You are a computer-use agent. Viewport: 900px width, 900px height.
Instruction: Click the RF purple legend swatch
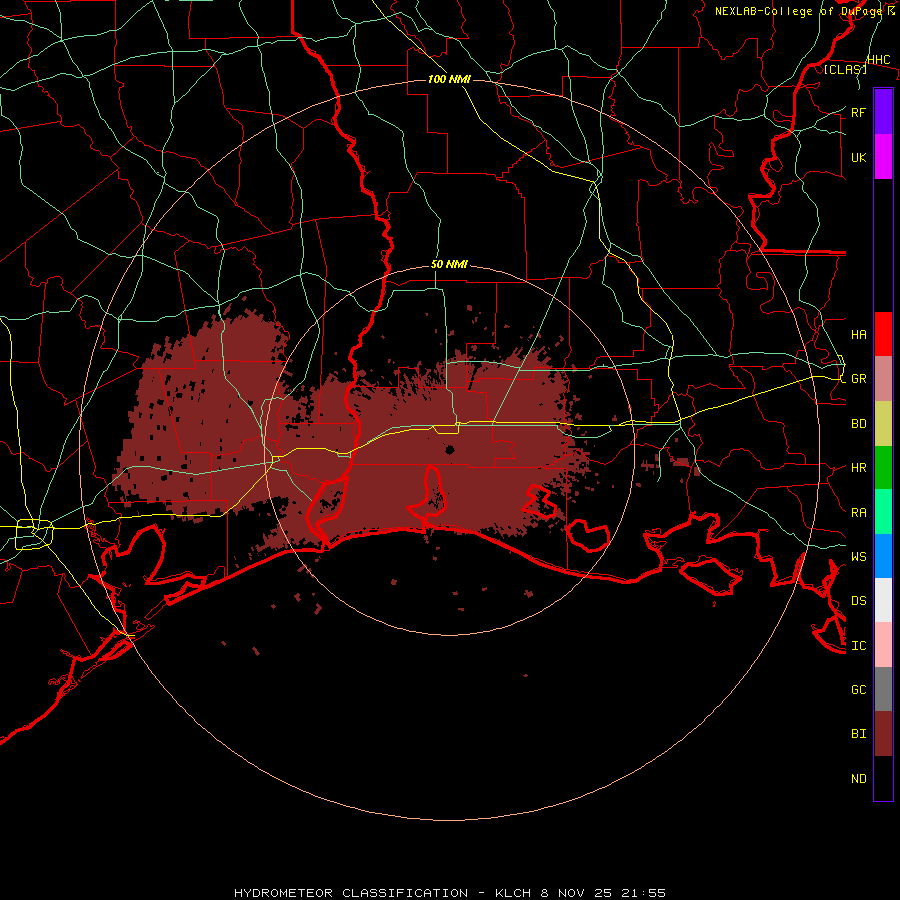pyautogui.click(x=883, y=112)
